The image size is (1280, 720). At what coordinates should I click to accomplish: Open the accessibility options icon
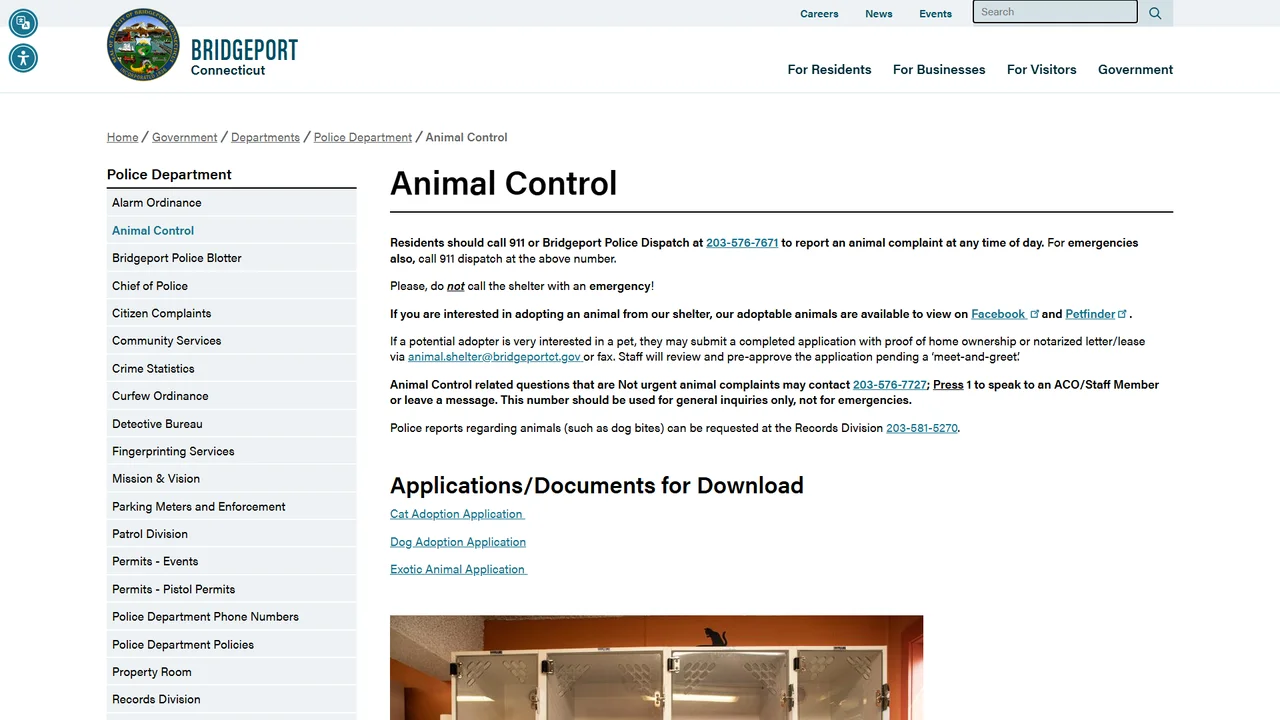23,58
